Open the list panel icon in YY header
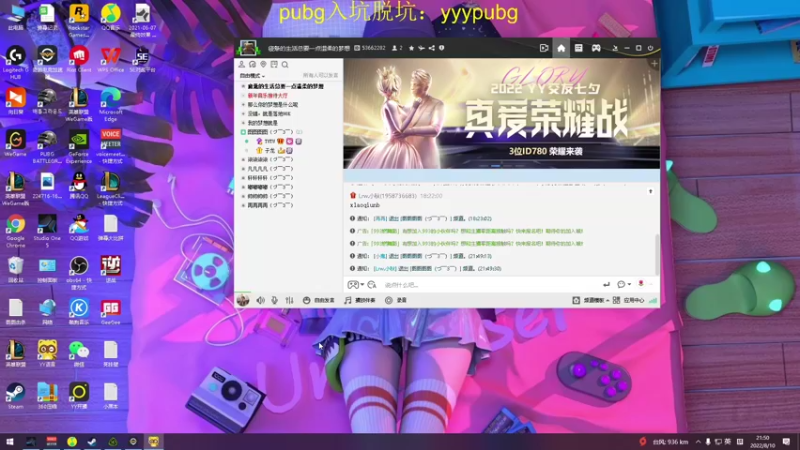800x450 pixels. click(x=578, y=48)
